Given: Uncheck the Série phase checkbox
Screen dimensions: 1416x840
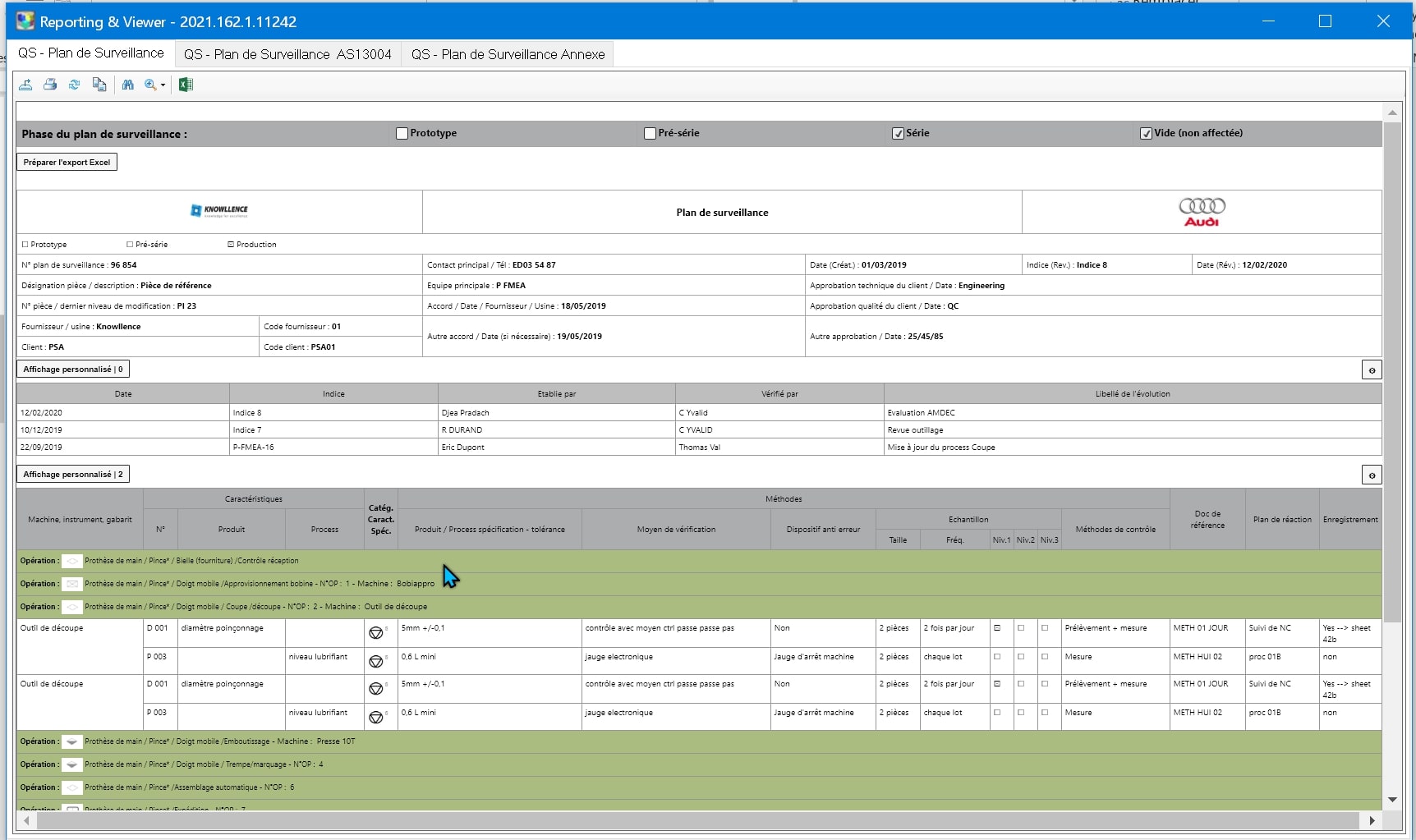Looking at the screenshot, I should [898, 133].
